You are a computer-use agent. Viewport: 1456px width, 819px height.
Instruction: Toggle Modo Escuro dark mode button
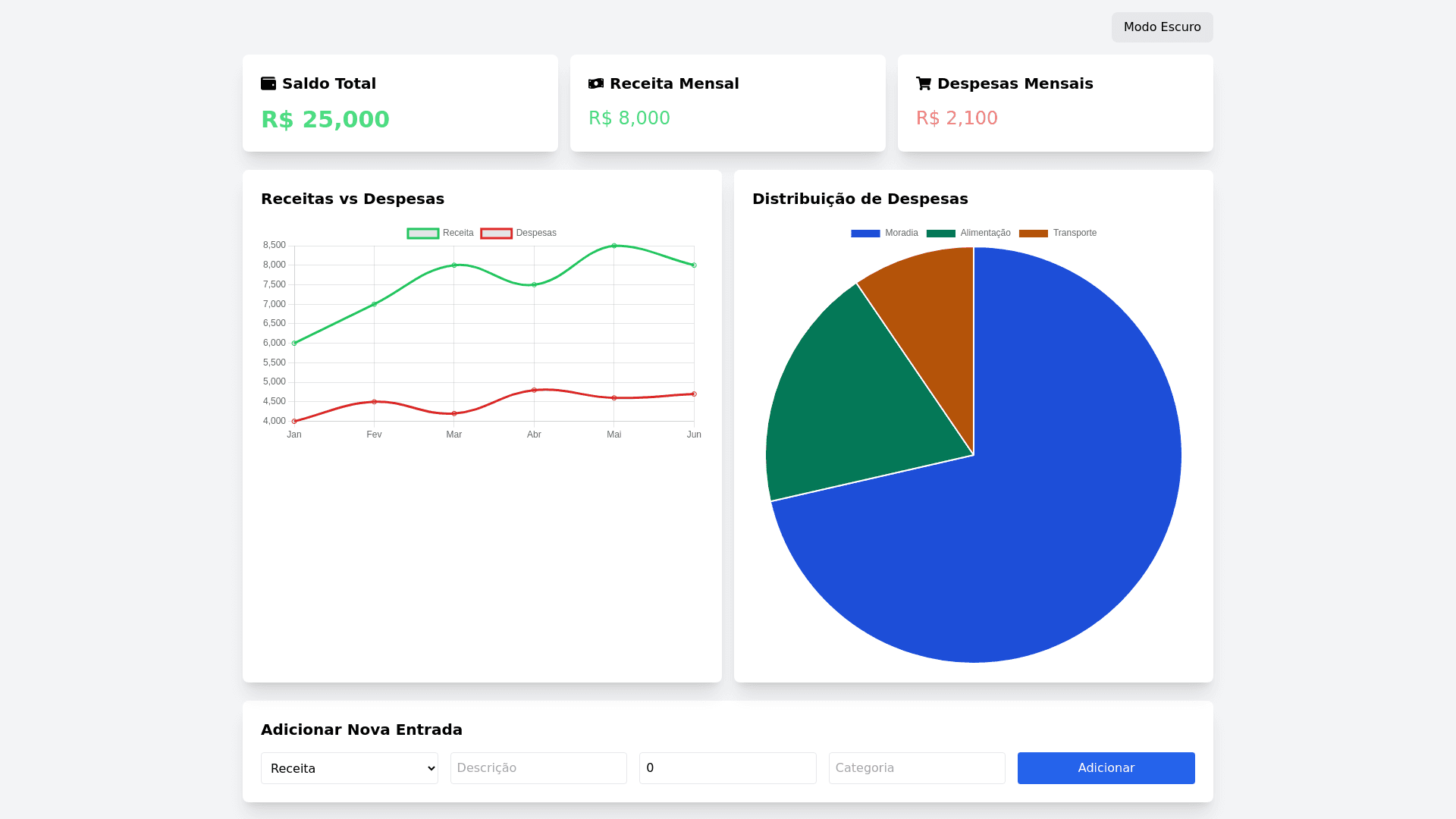coord(1162,27)
